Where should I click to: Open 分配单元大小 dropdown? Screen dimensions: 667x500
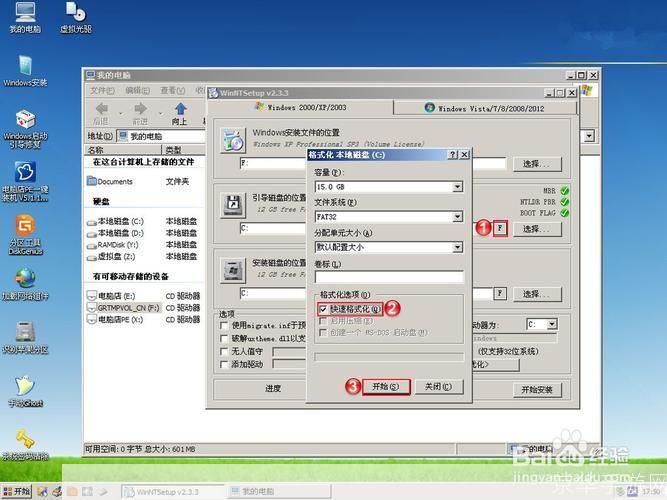pyautogui.click(x=457, y=247)
